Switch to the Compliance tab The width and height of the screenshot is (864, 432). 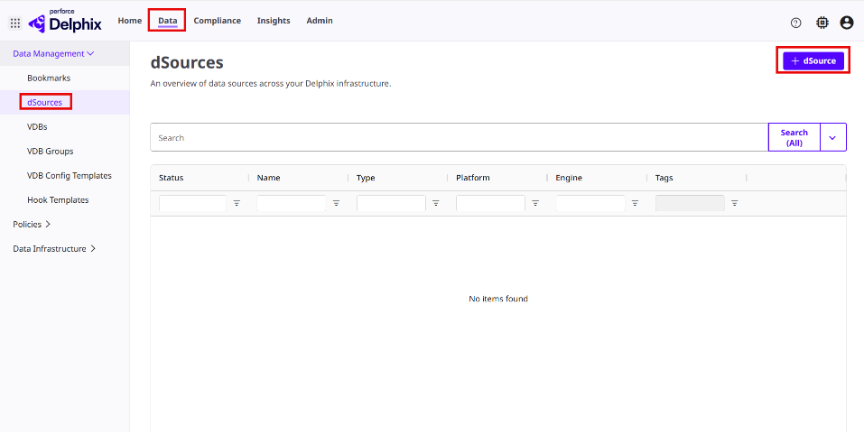click(217, 21)
